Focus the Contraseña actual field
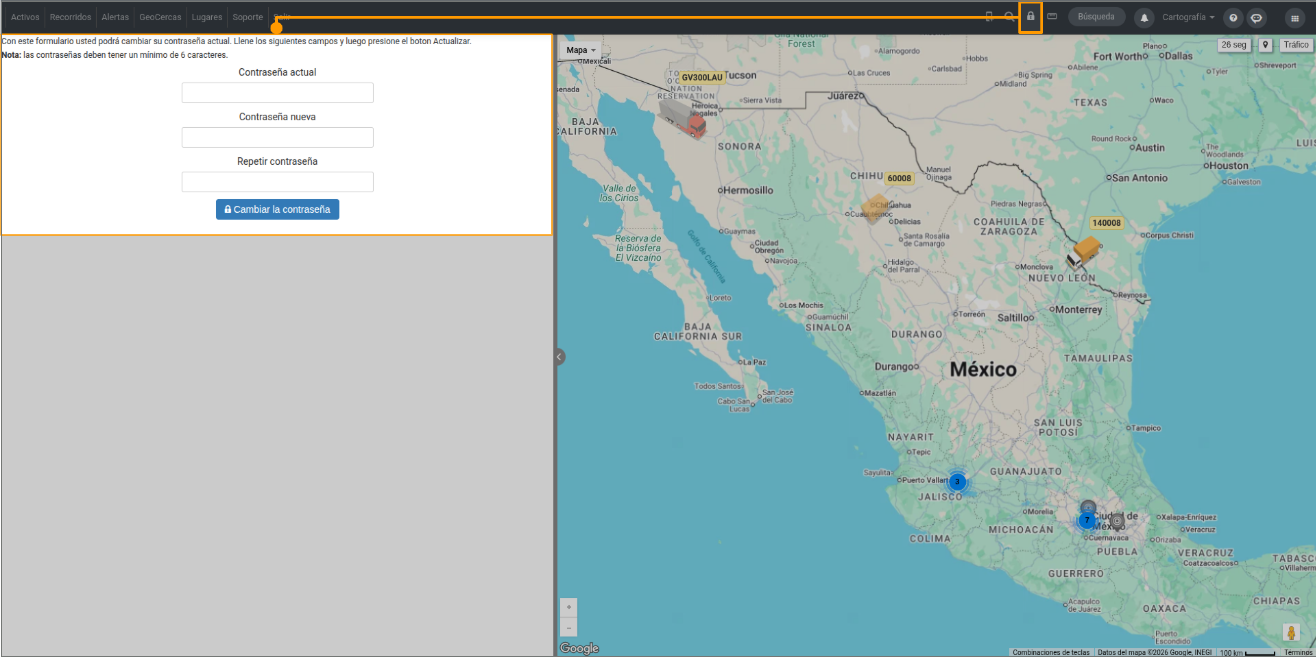 point(277,93)
